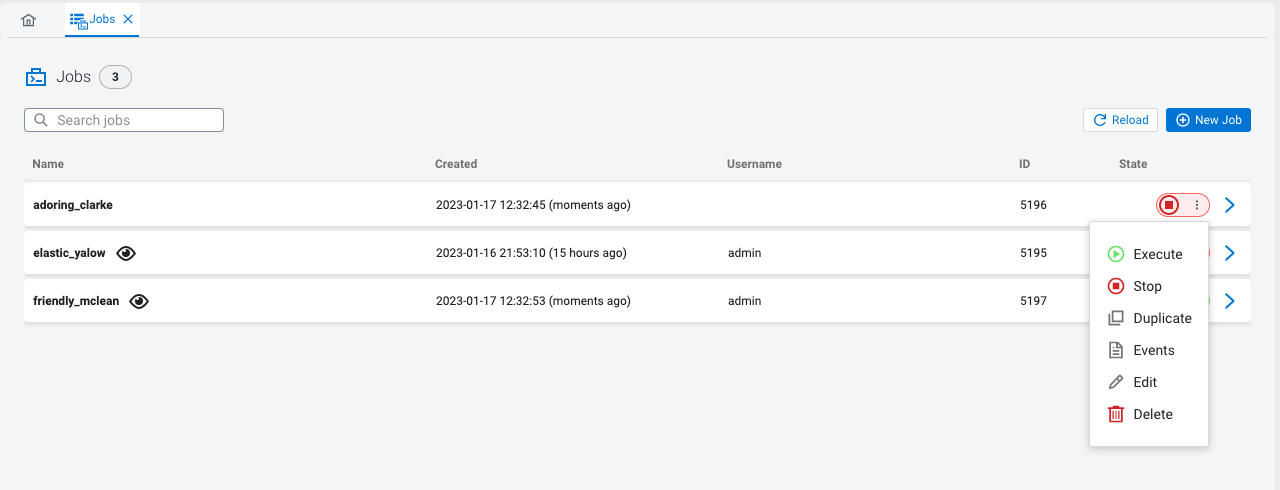Close the Jobs tab

128,19
